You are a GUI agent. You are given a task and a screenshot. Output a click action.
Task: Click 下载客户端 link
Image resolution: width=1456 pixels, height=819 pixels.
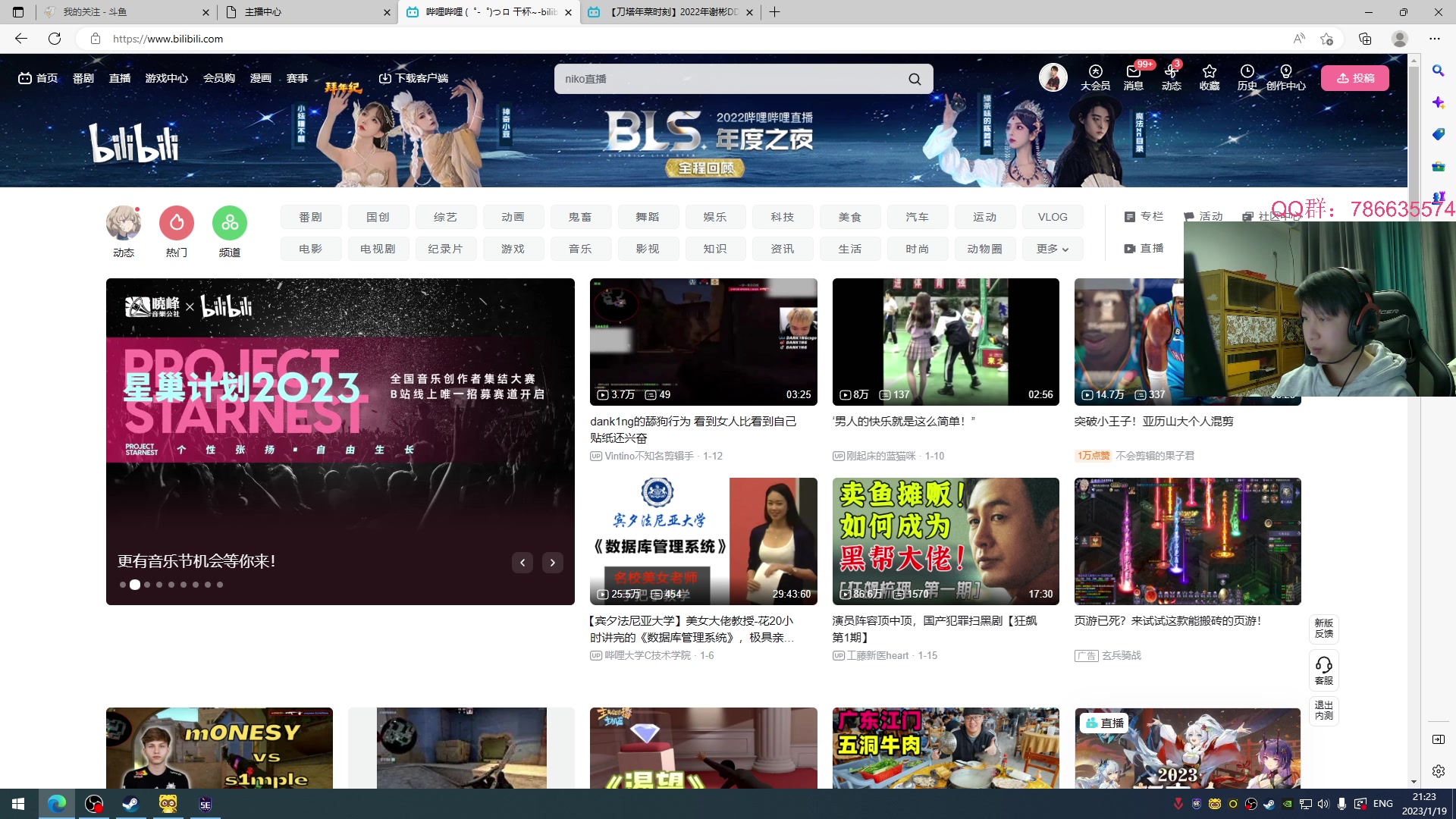click(414, 78)
